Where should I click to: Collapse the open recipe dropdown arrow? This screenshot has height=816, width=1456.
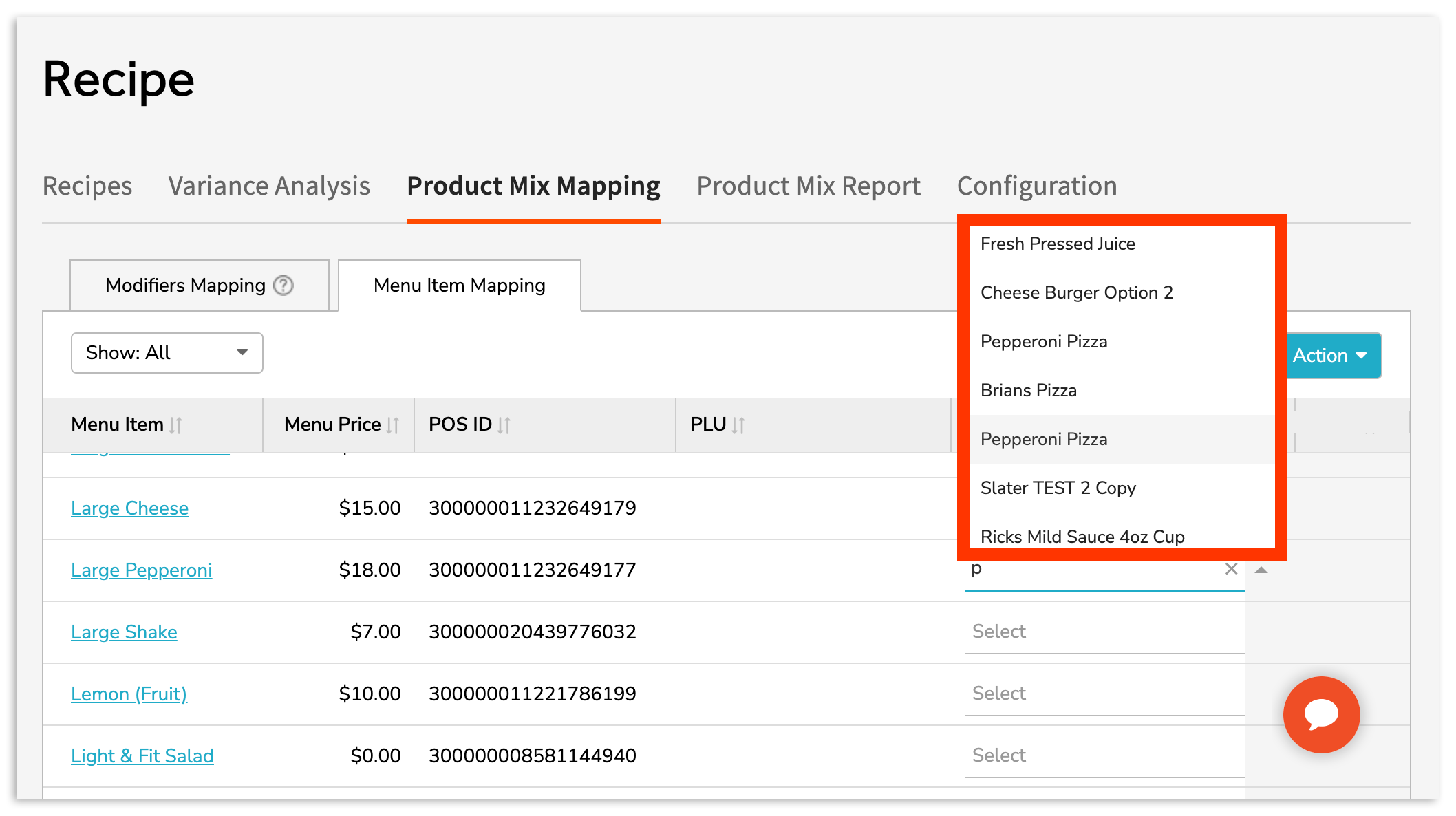tap(1261, 570)
